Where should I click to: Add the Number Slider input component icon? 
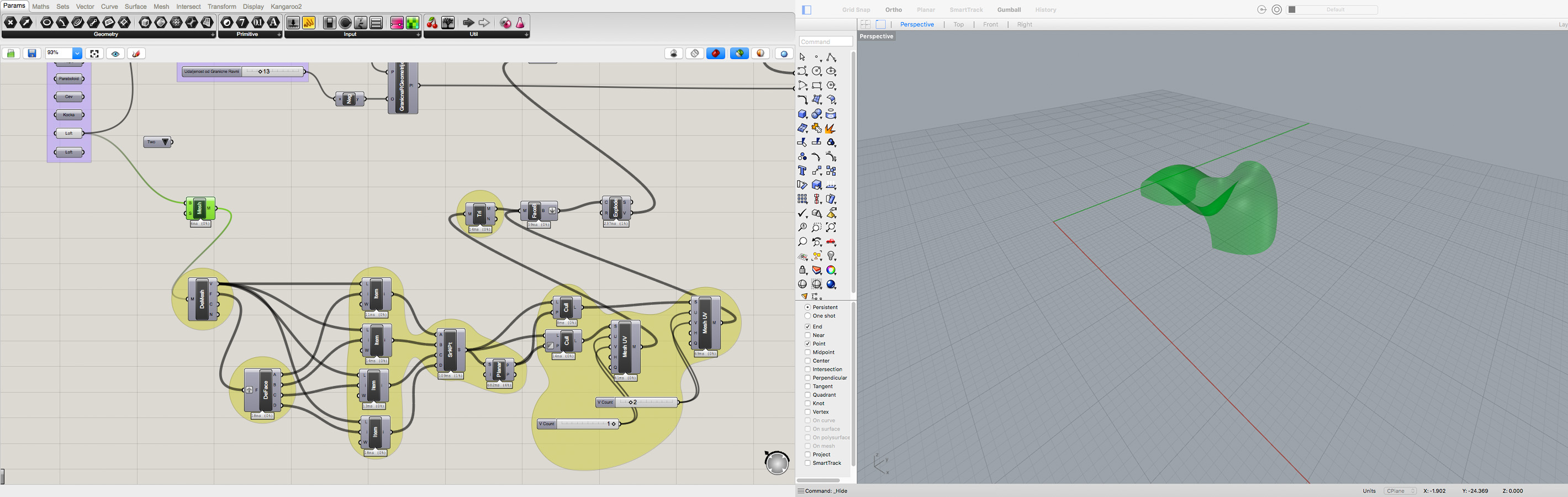click(x=293, y=23)
